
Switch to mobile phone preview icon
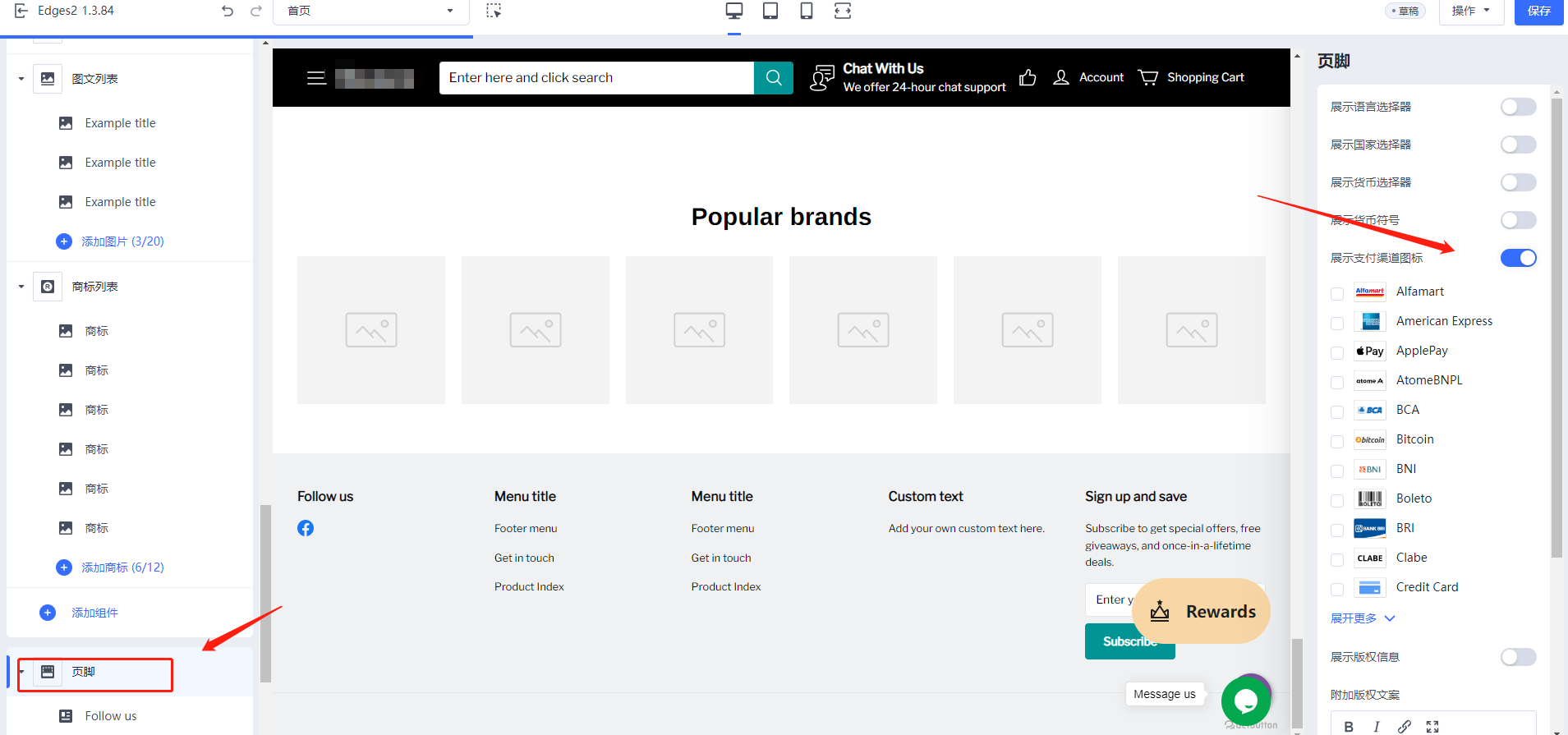tap(807, 11)
